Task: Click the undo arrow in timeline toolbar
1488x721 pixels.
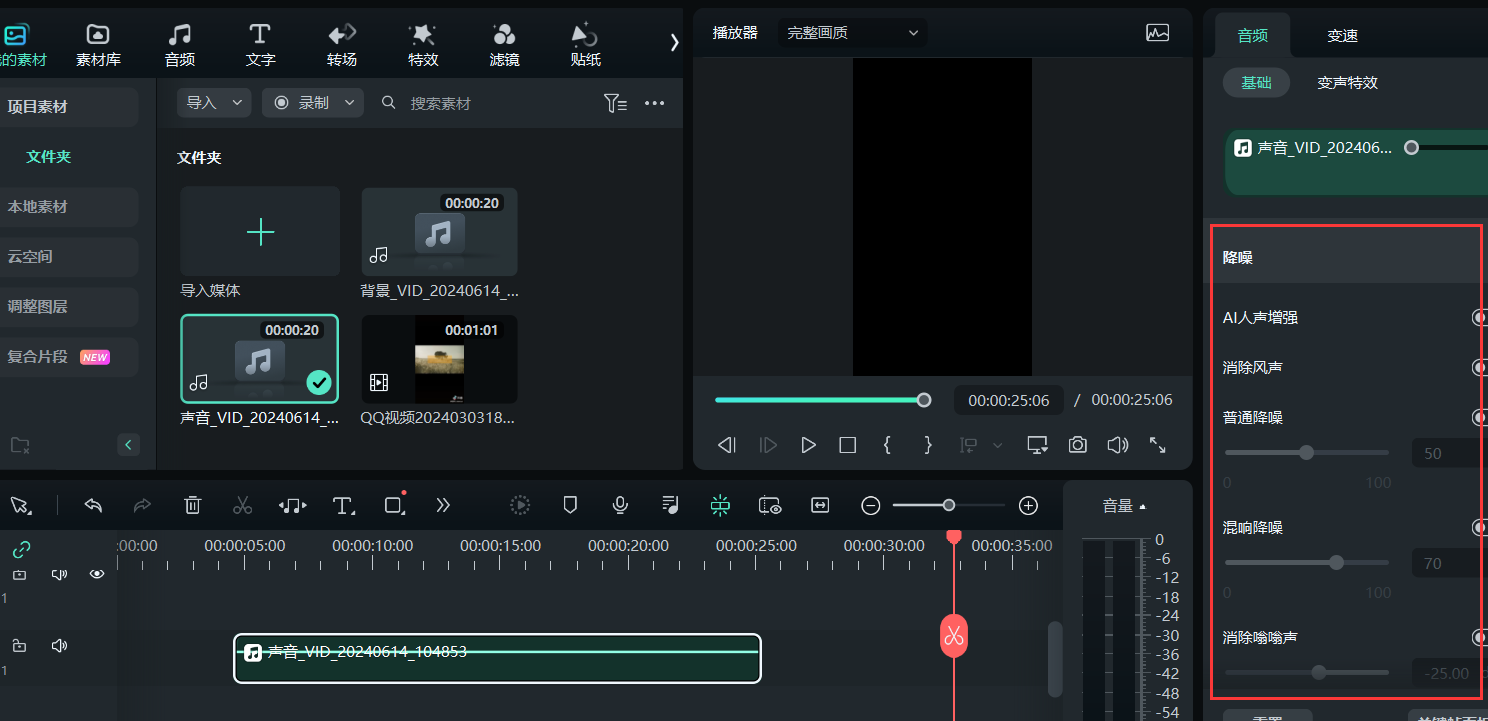Action: [94, 506]
